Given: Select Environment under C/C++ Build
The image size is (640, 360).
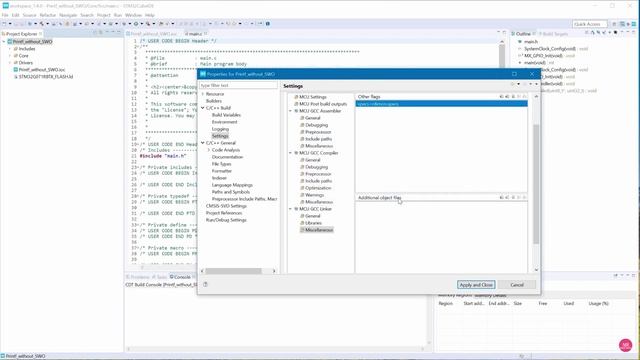Looking at the screenshot, I should 224,122.
